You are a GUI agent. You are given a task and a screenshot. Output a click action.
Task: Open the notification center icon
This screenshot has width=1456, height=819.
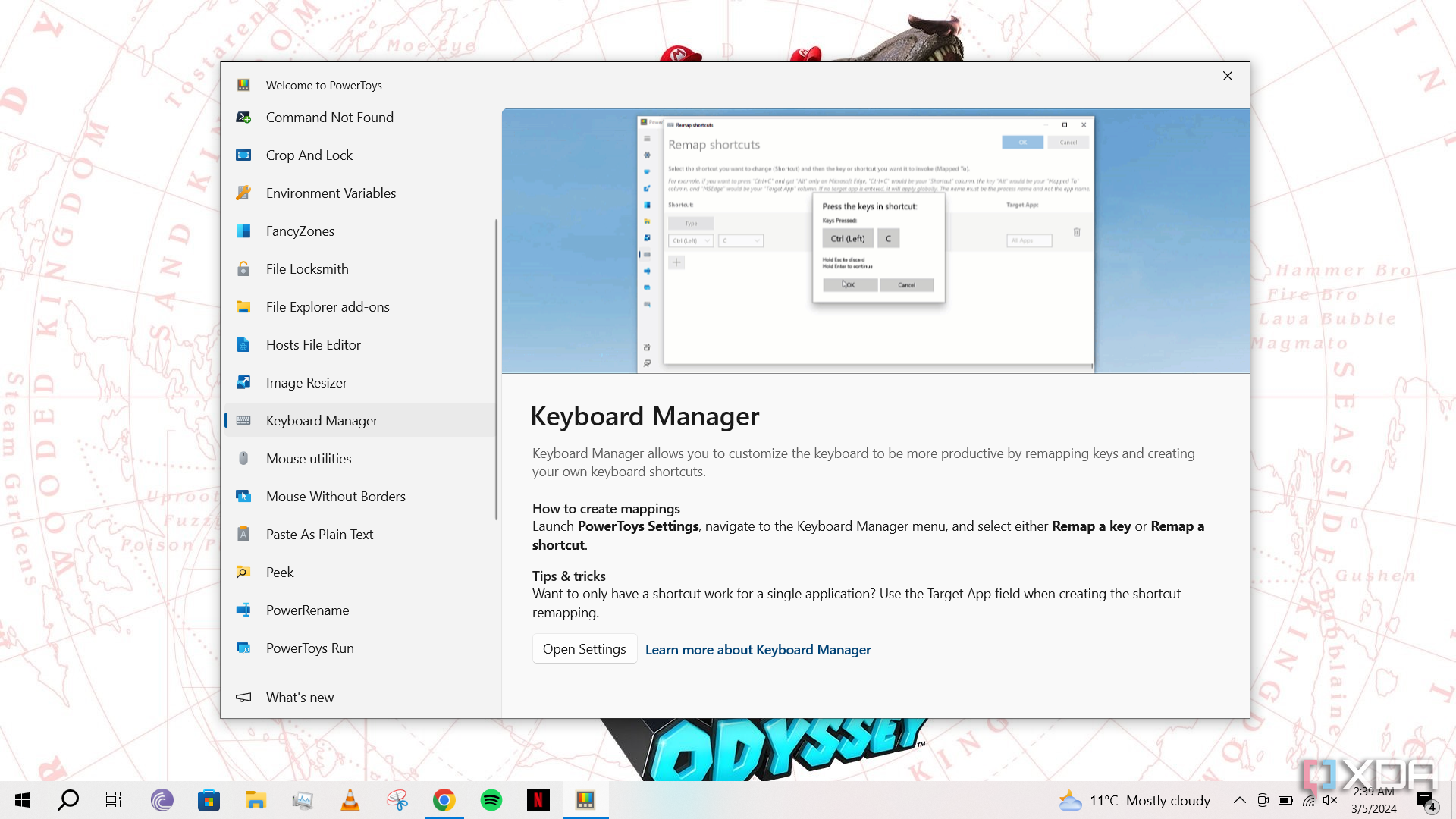[x=1426, y=801]
